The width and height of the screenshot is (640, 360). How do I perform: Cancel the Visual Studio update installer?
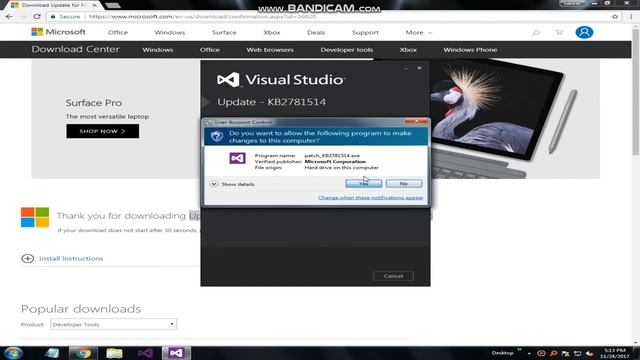click(393, 276)
